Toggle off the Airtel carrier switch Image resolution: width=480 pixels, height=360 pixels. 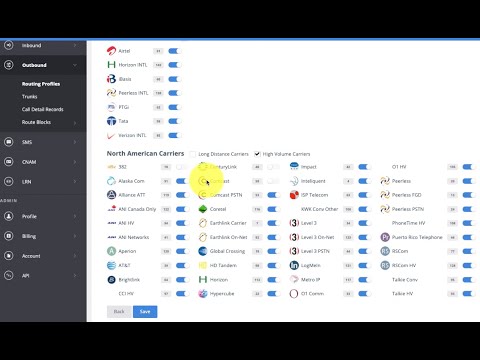click(174, 51)
